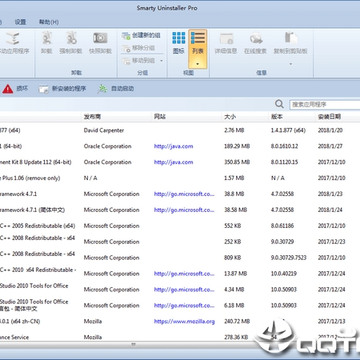Click the 复制到剪贴板 copy icon

(290, 38)
